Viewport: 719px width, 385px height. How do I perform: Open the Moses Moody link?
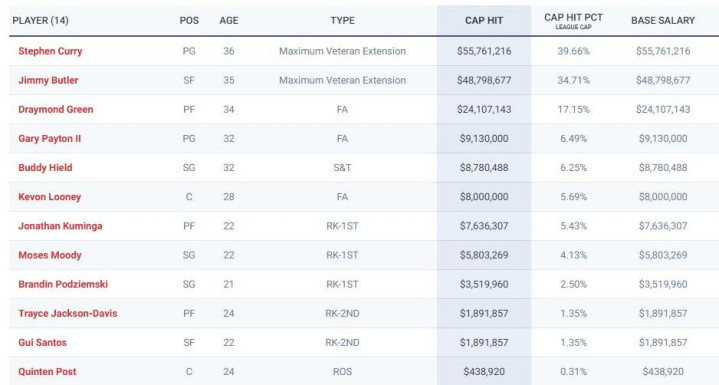coord(50,255)
